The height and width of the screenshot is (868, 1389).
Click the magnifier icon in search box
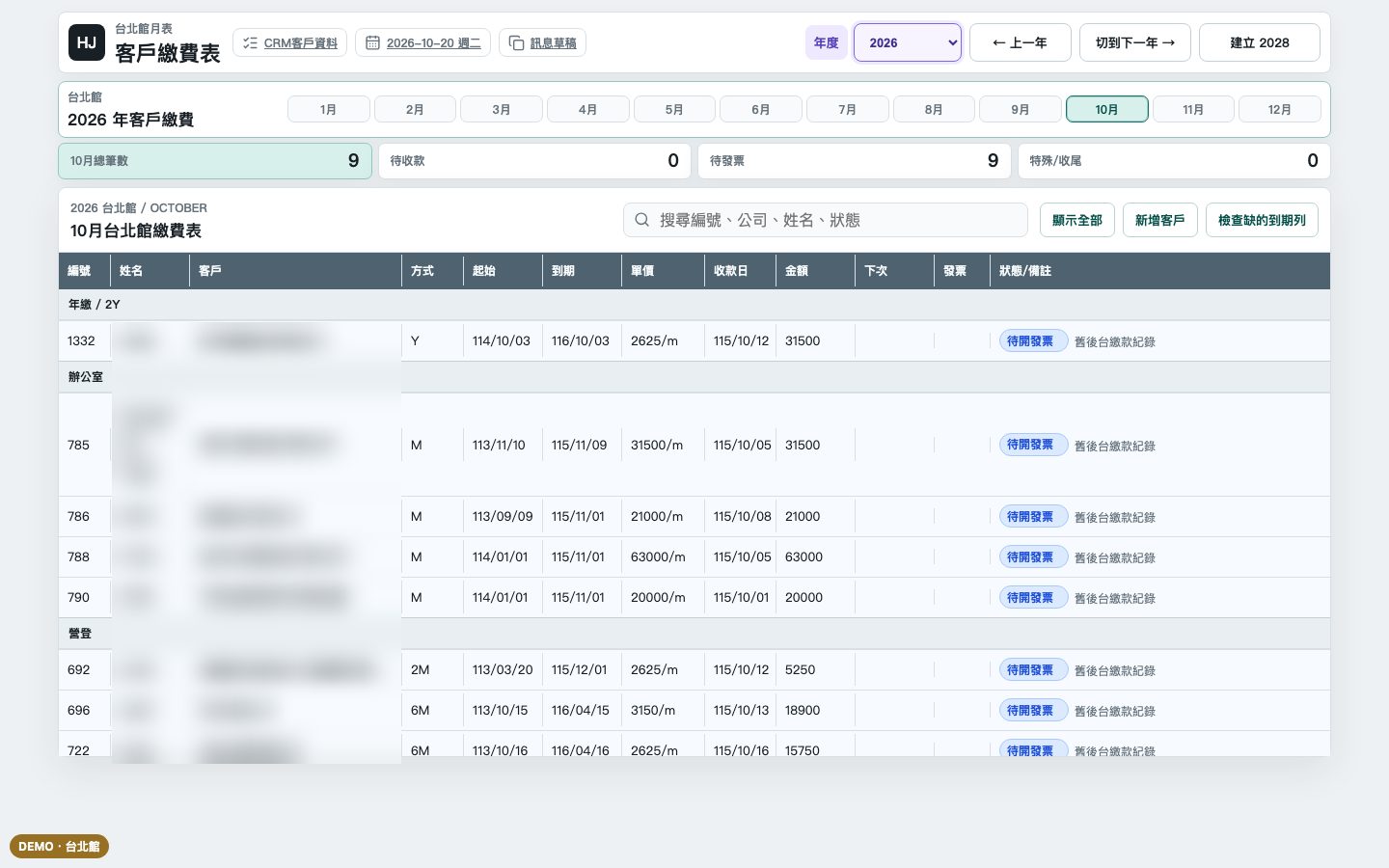(x=642, y=220)
